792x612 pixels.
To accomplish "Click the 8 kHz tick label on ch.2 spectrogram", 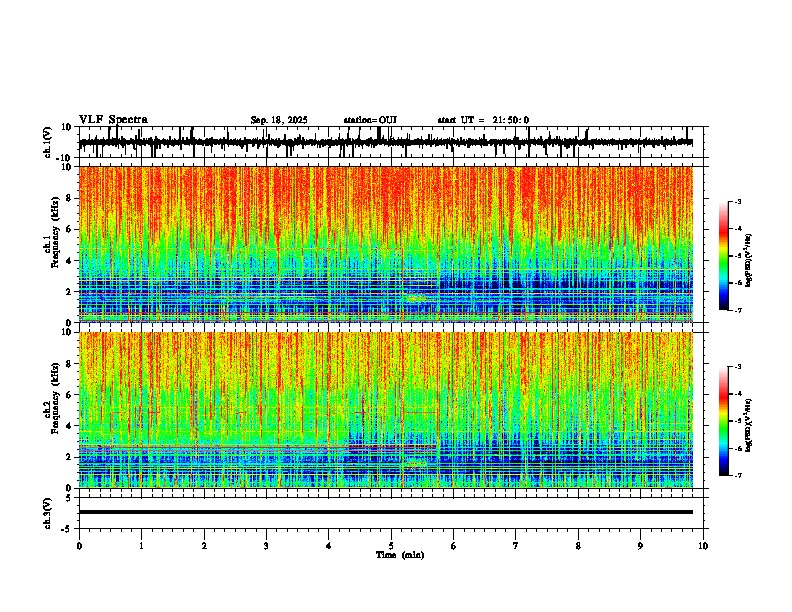I will 70,364.
